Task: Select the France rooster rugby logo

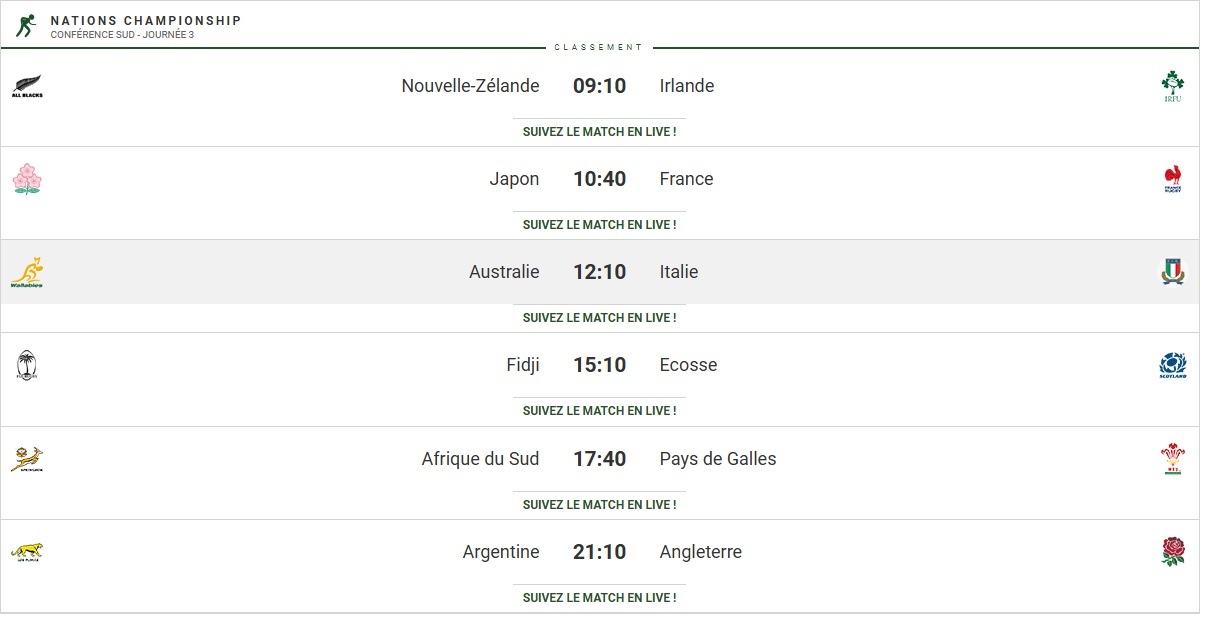Action: (1172, 179)
